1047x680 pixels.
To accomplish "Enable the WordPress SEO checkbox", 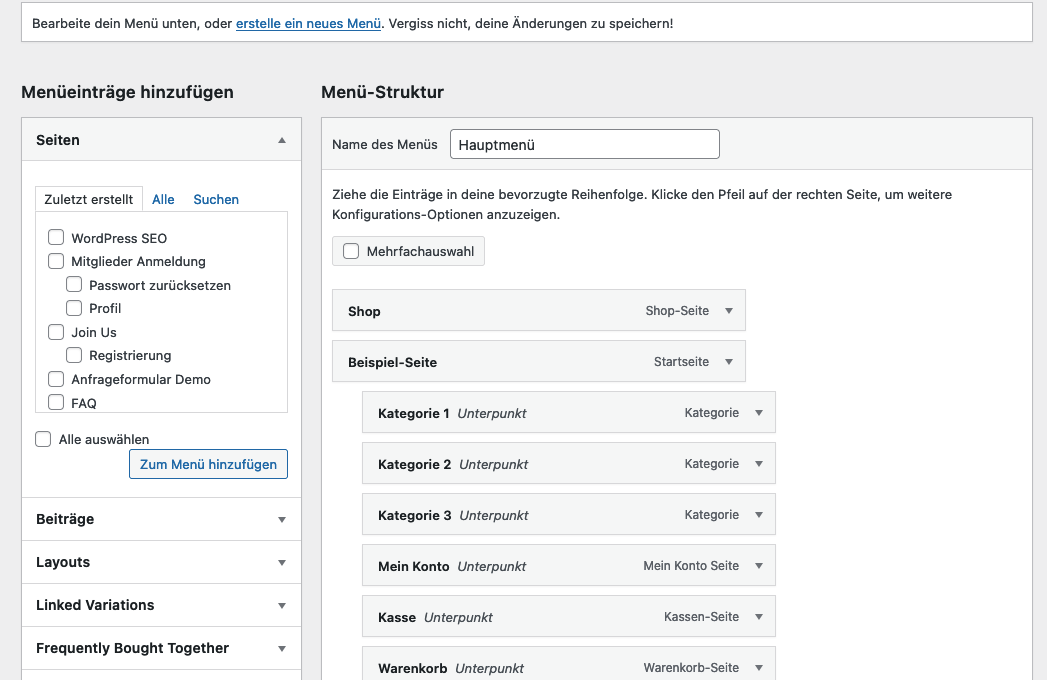I will click(x=56, y=238).
